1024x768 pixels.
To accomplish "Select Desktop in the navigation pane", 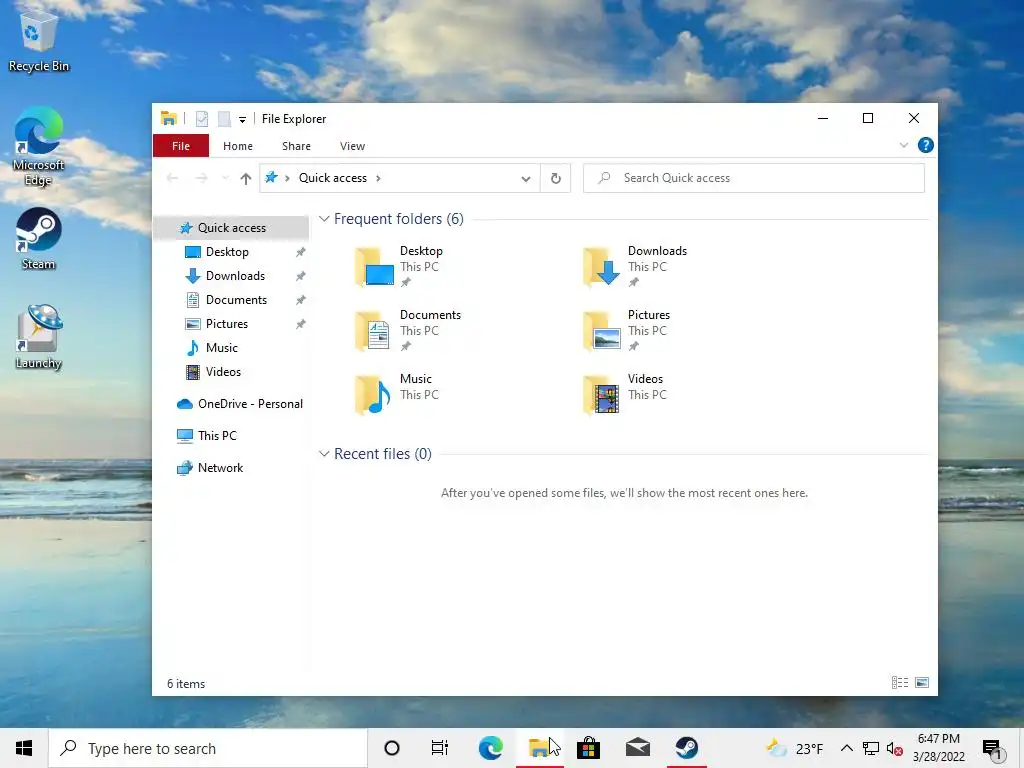I will 227,252.
